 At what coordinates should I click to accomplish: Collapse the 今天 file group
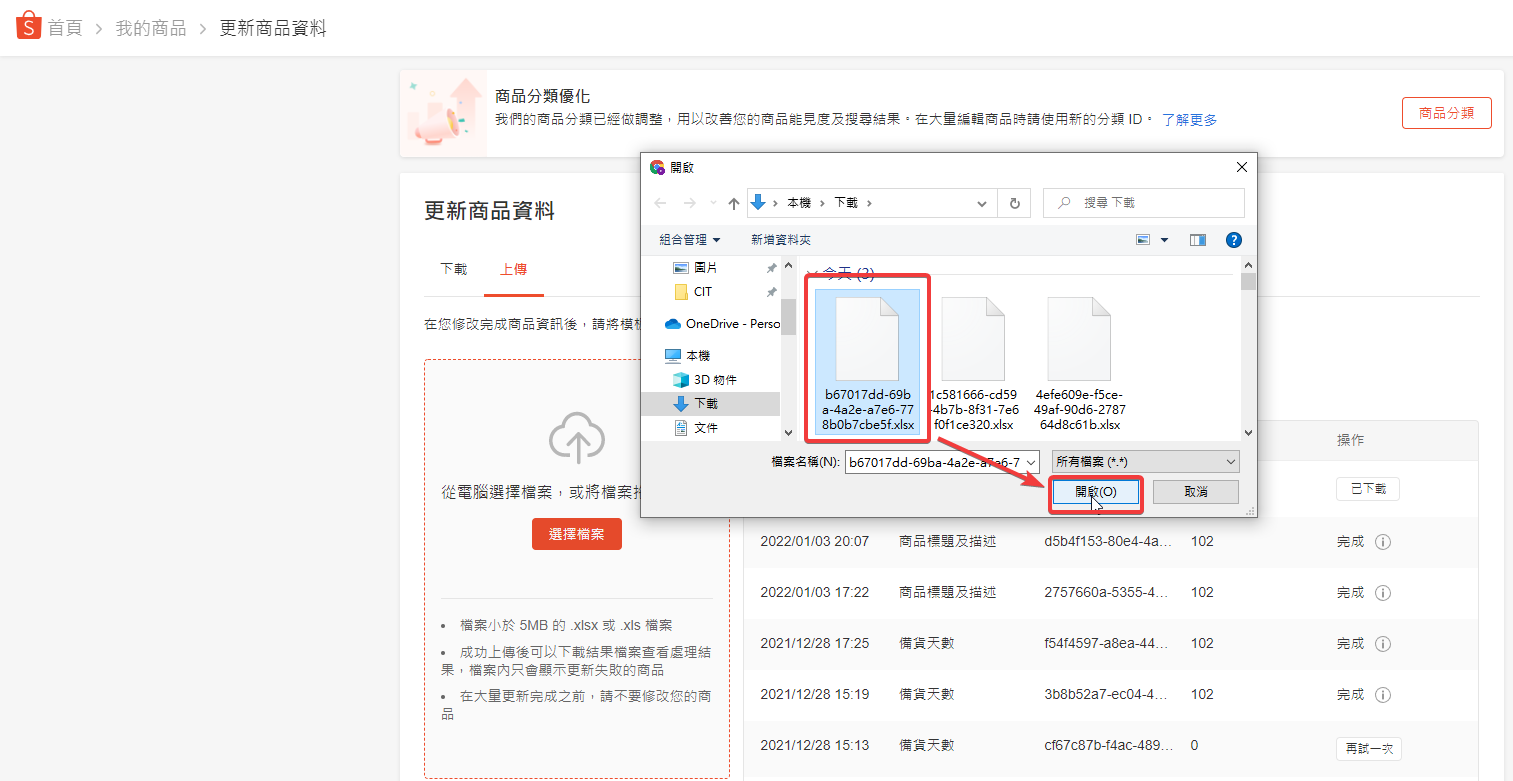812,273
